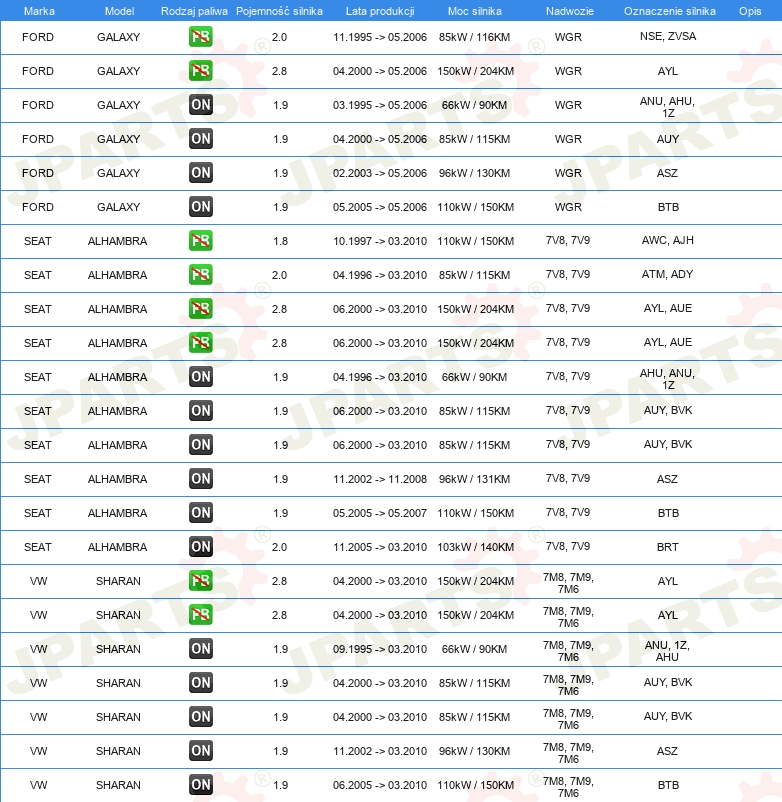The height and width of the screenshot is (802, 782).
Task: Click the Opis column header
Action: pos(750,11)
